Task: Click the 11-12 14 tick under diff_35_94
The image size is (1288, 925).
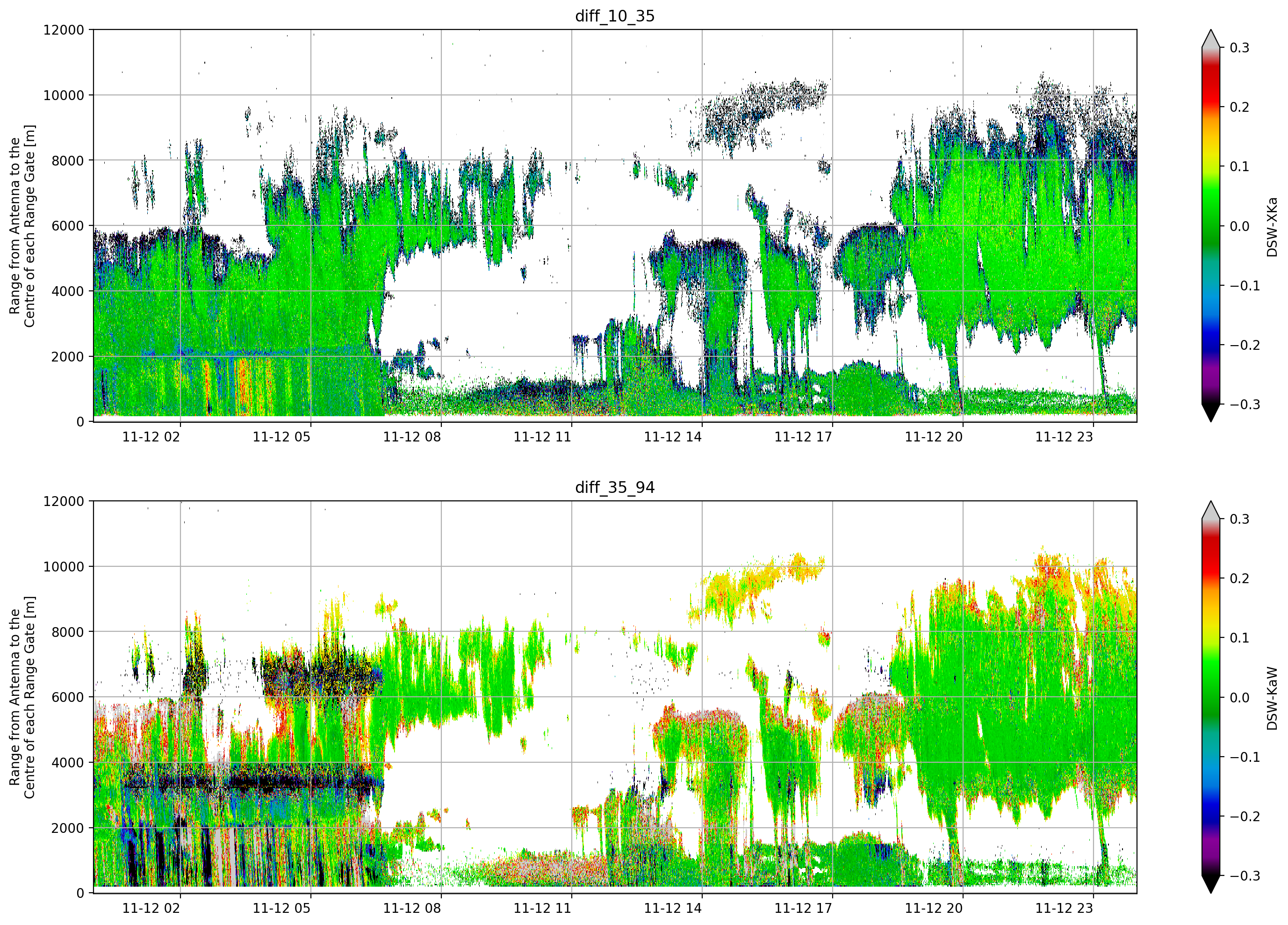Action: click(673, 909)
